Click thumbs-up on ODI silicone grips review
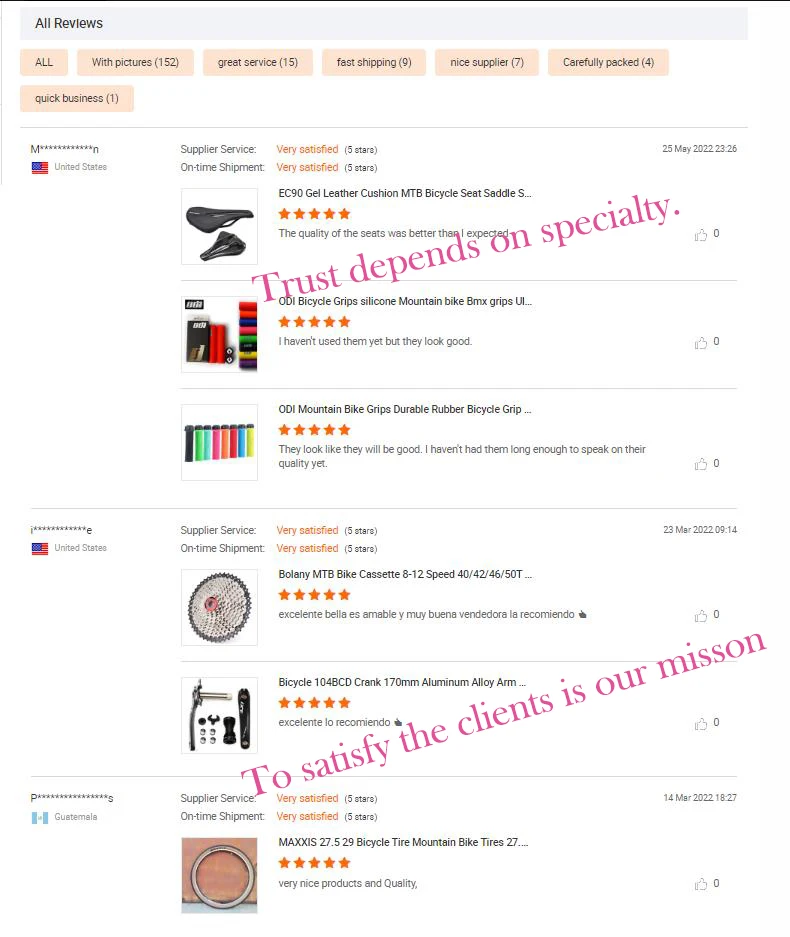Screen dimensions: 790x937 [700, 342]
